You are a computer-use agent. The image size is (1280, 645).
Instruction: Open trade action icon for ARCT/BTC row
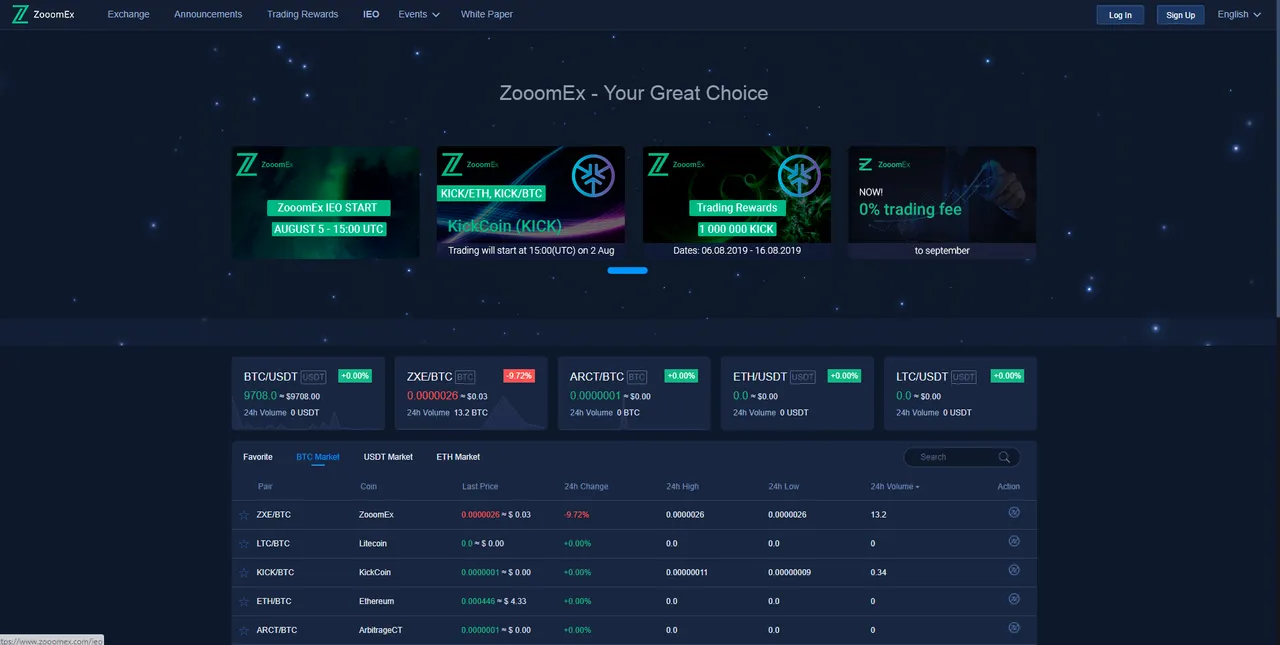pyautogui.click(x=1014, y=628)
